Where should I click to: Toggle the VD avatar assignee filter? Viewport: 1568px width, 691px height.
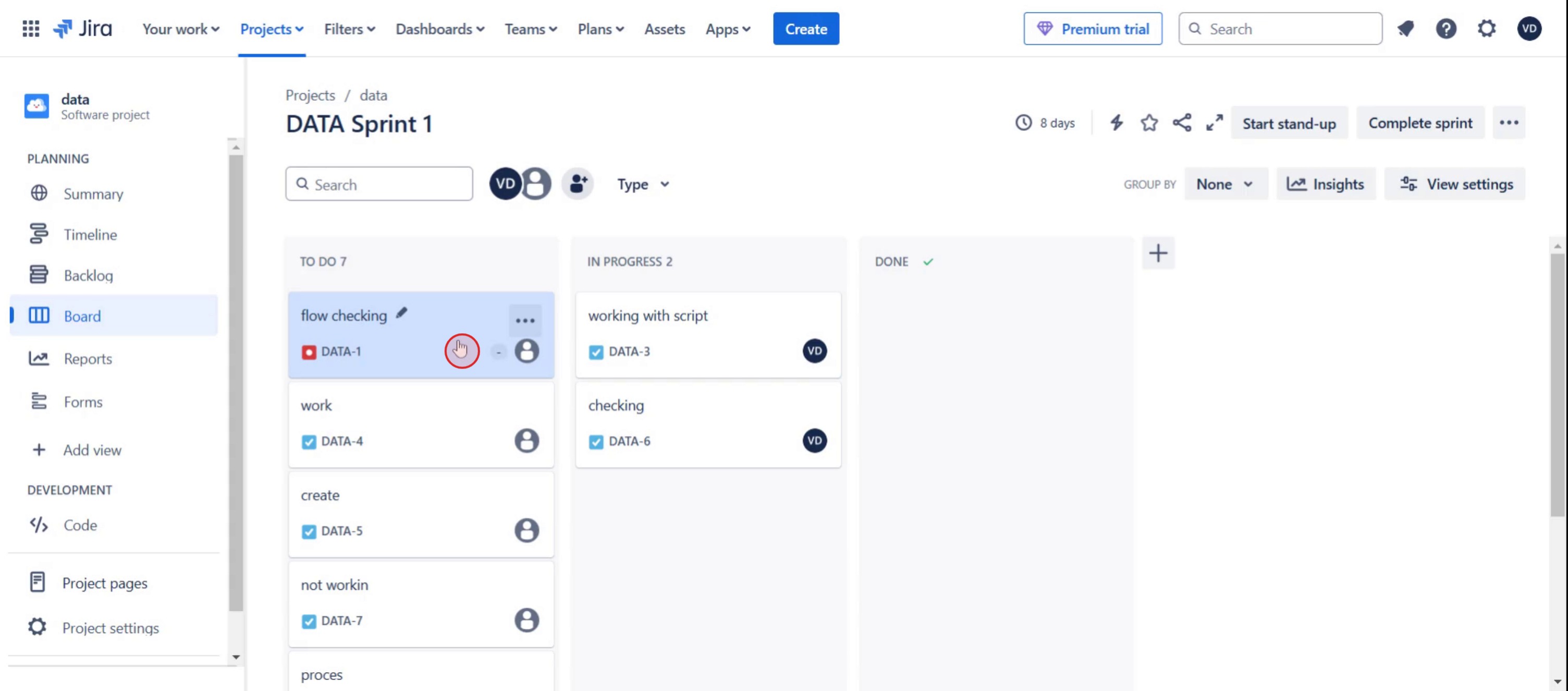pyautogui.click(x=504, y=184)
